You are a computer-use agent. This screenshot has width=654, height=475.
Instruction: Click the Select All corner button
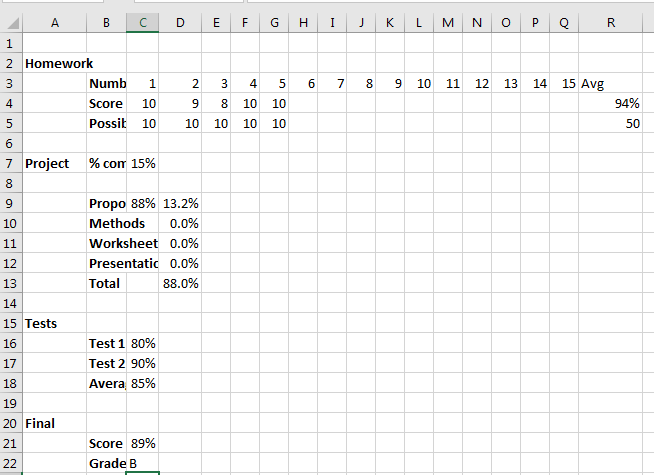(10, 22)
